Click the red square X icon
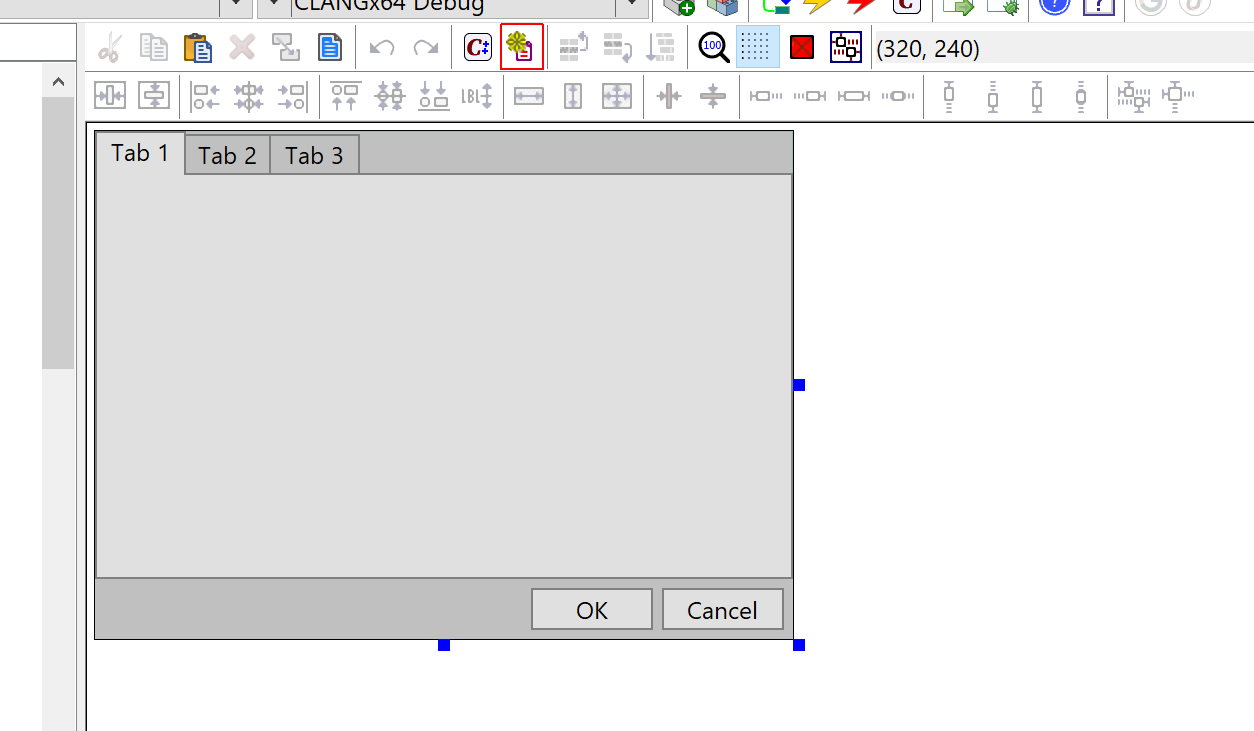1254x731 pixels. click(802, 47)
